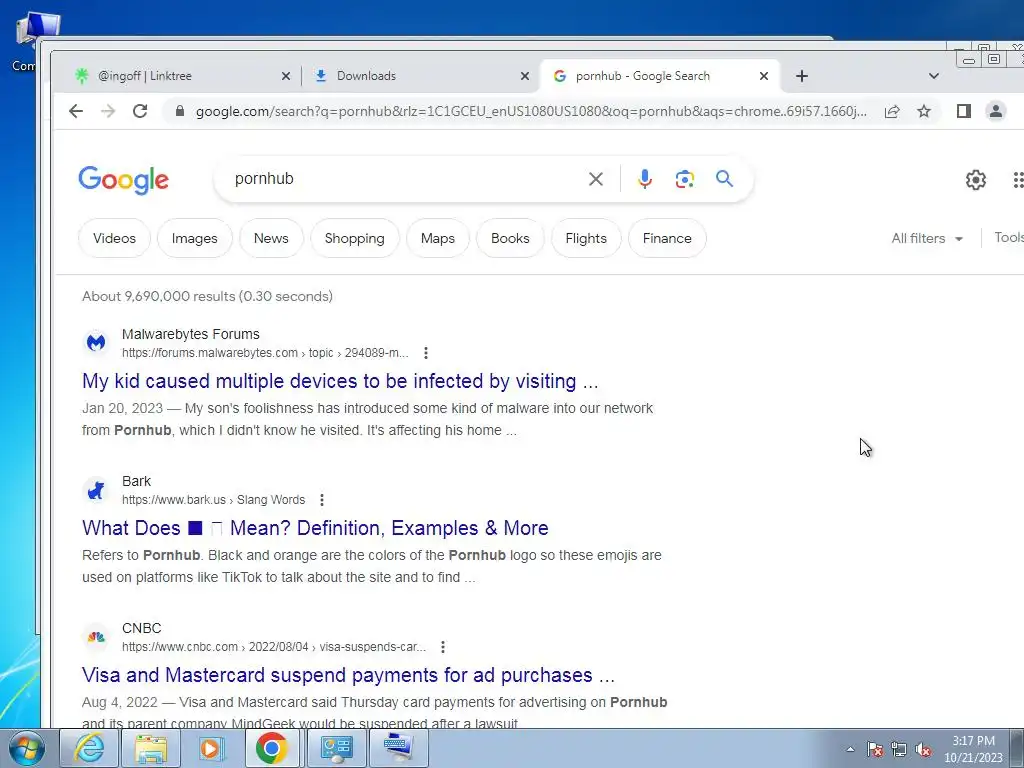
Task: Click the 'Malwarebytes Forums' site name
Action: 191,334
